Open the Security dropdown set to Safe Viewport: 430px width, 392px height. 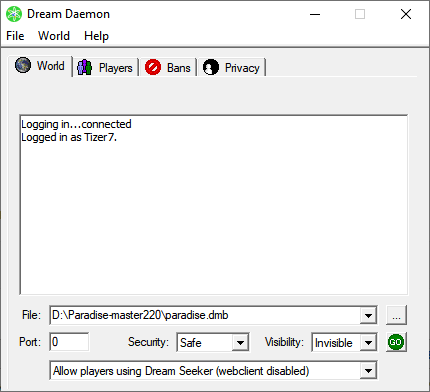[213, 342]
